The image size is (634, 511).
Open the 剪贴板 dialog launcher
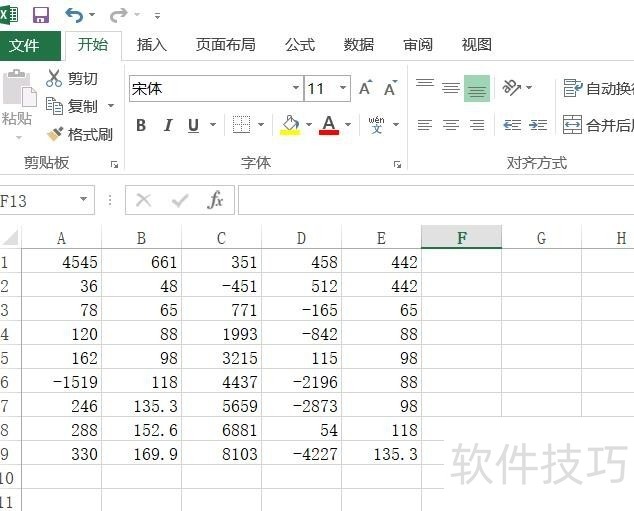[x=114, y=164]
